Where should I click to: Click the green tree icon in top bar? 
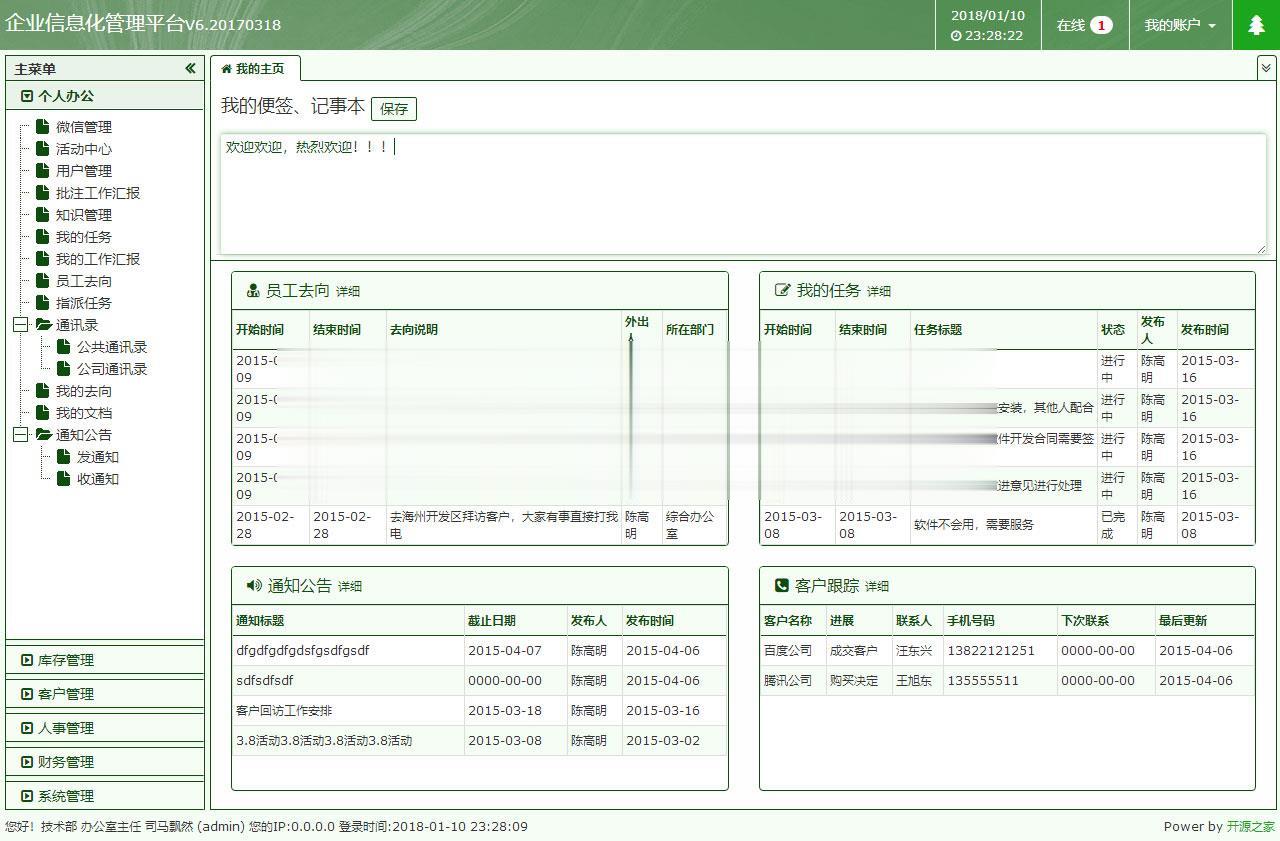click(x=1255, y=25)
